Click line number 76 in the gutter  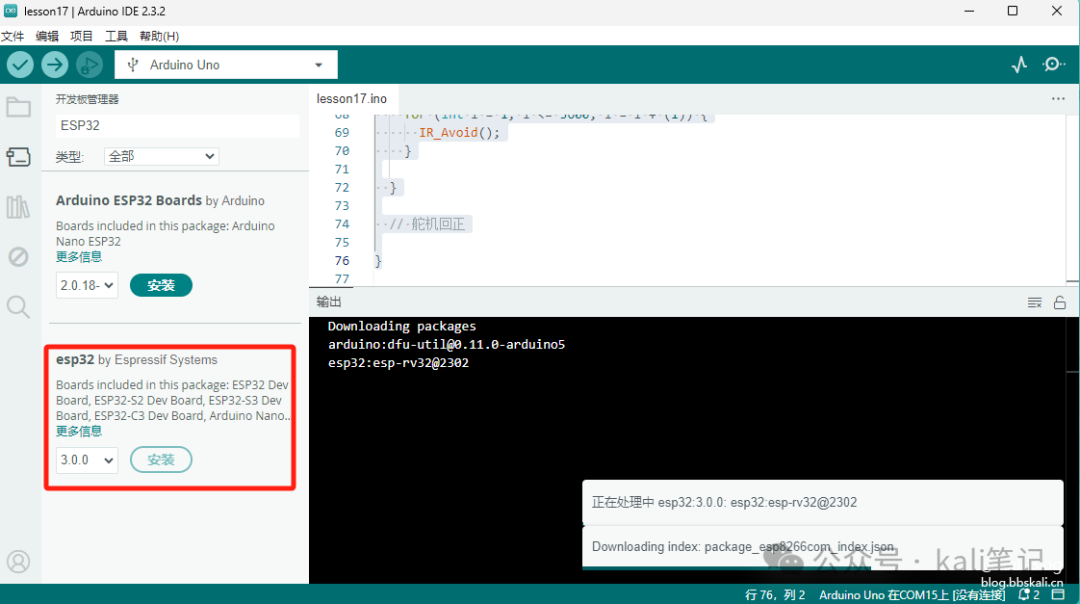click(x=342, y=260)
